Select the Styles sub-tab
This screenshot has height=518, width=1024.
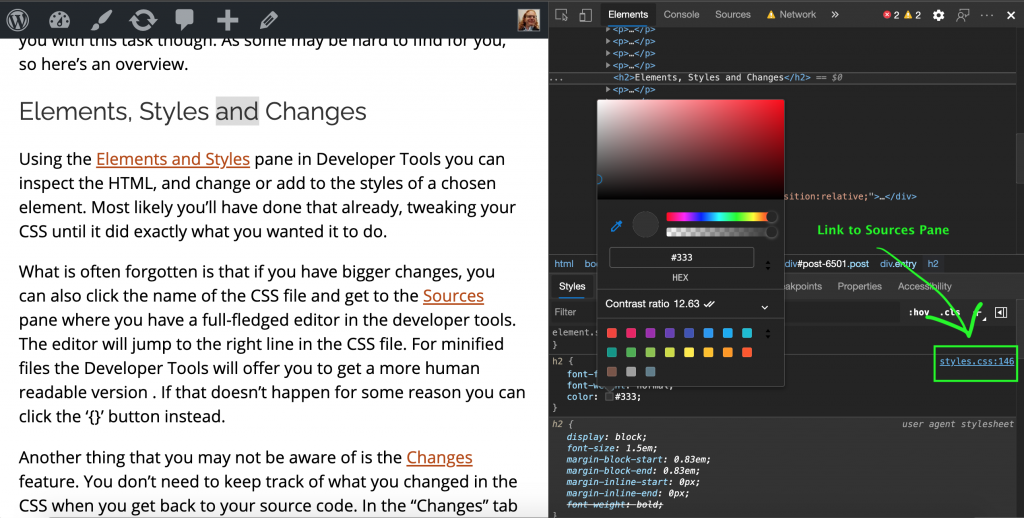click(x=572, y=286)
